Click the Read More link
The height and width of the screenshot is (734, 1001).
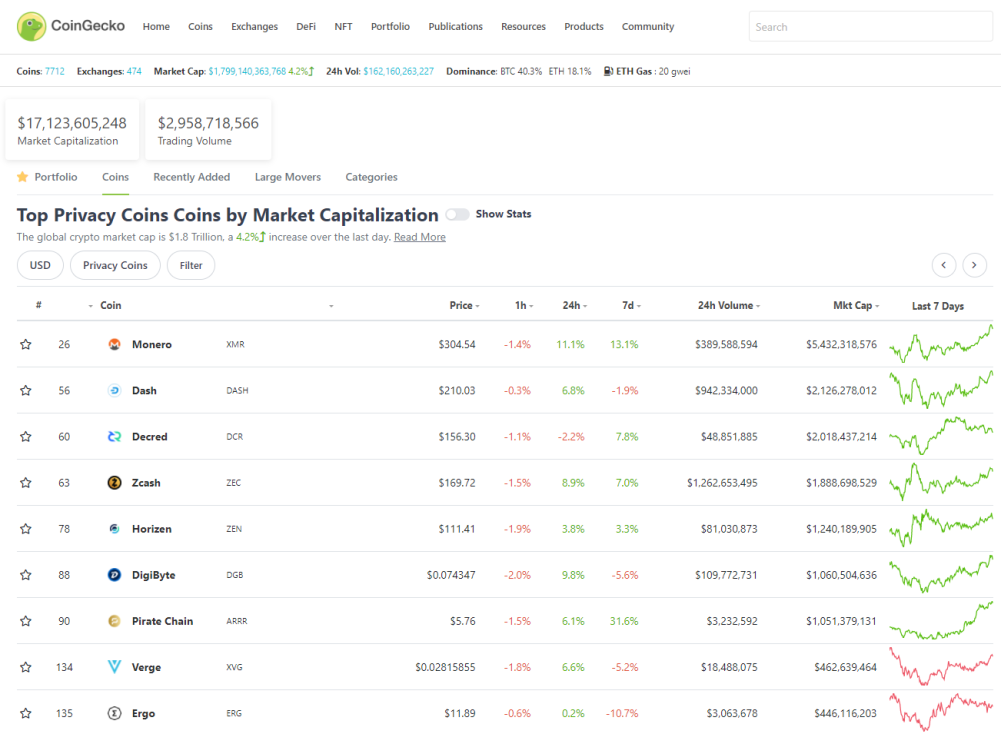tap(419, 237)
